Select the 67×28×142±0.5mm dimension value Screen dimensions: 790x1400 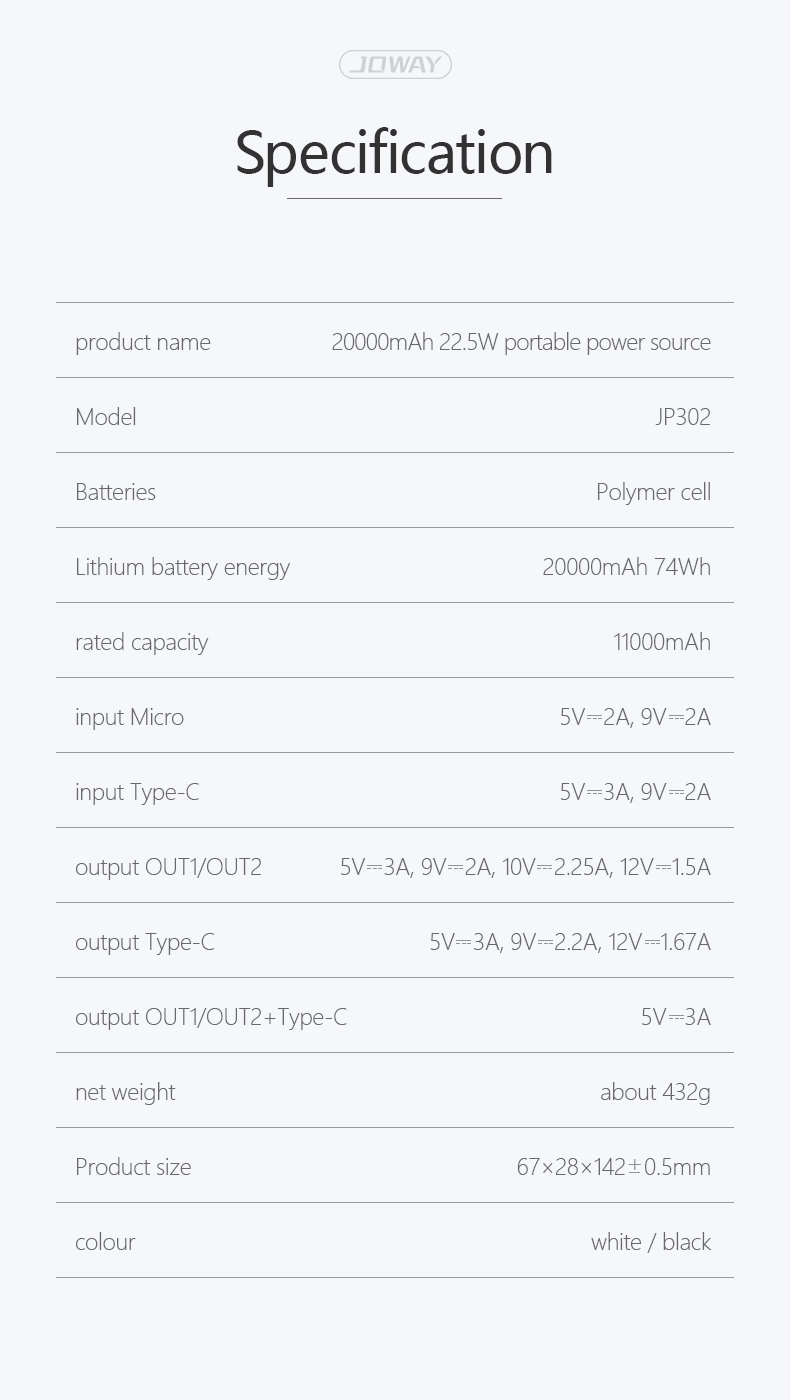point(614,1167)
